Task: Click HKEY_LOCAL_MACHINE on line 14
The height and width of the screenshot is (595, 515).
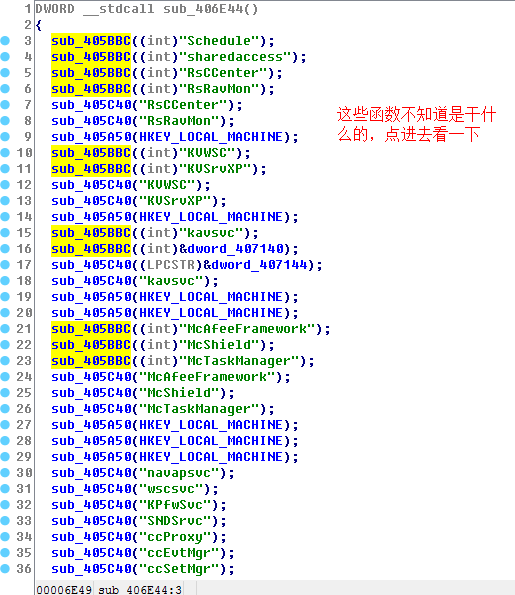Action: tap(211, 217)
